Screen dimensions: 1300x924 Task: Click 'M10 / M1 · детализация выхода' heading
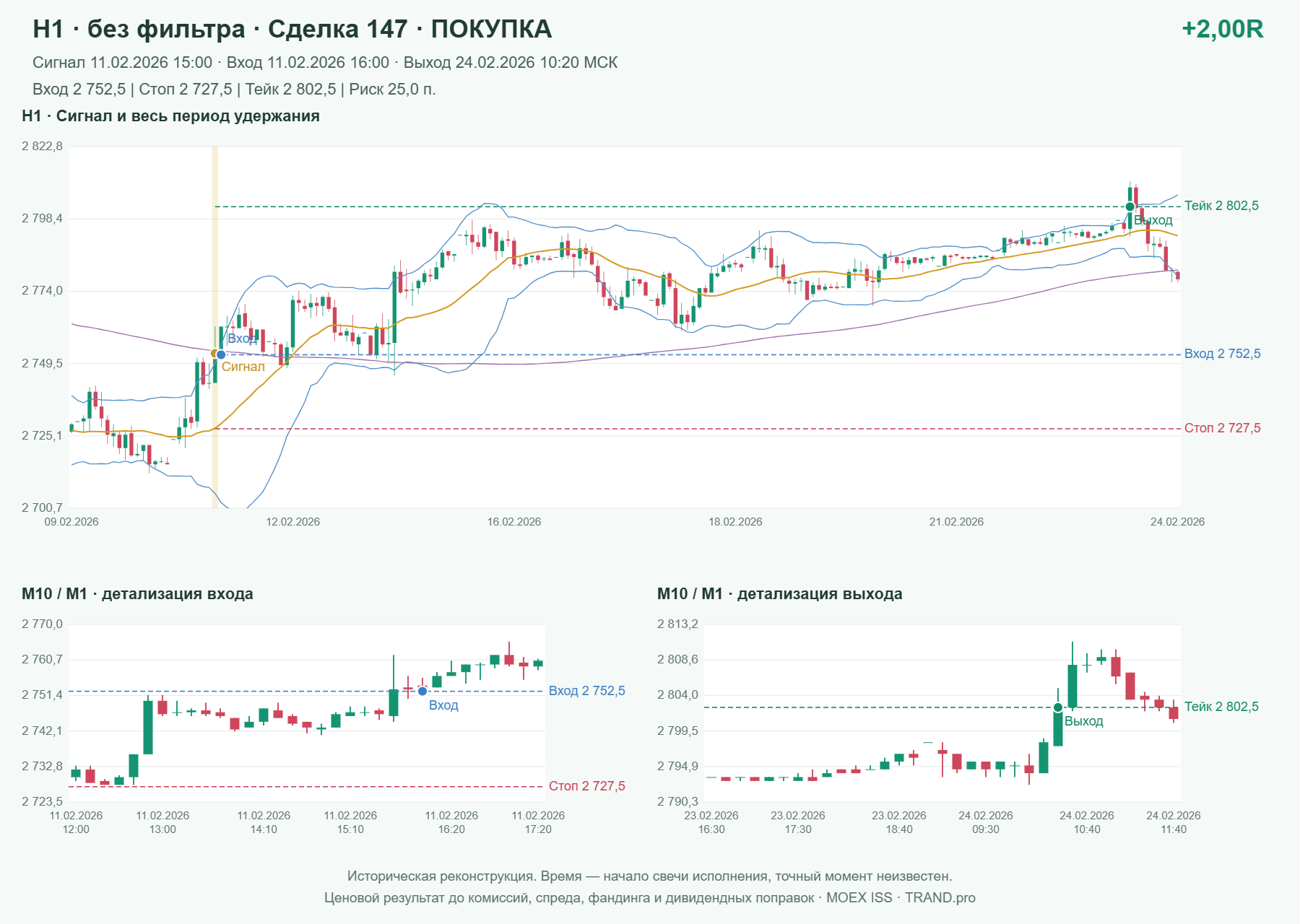pyautogui.click(x=780, y=594)
